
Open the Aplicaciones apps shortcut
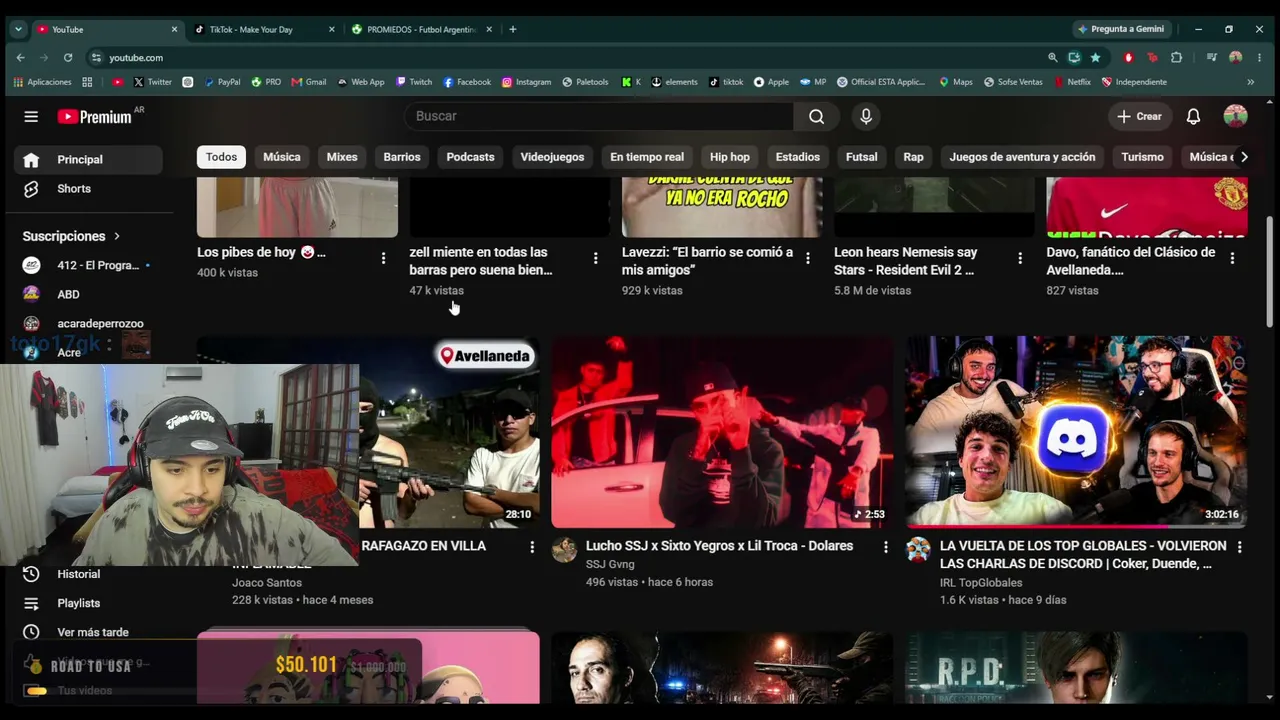[42, 82]
